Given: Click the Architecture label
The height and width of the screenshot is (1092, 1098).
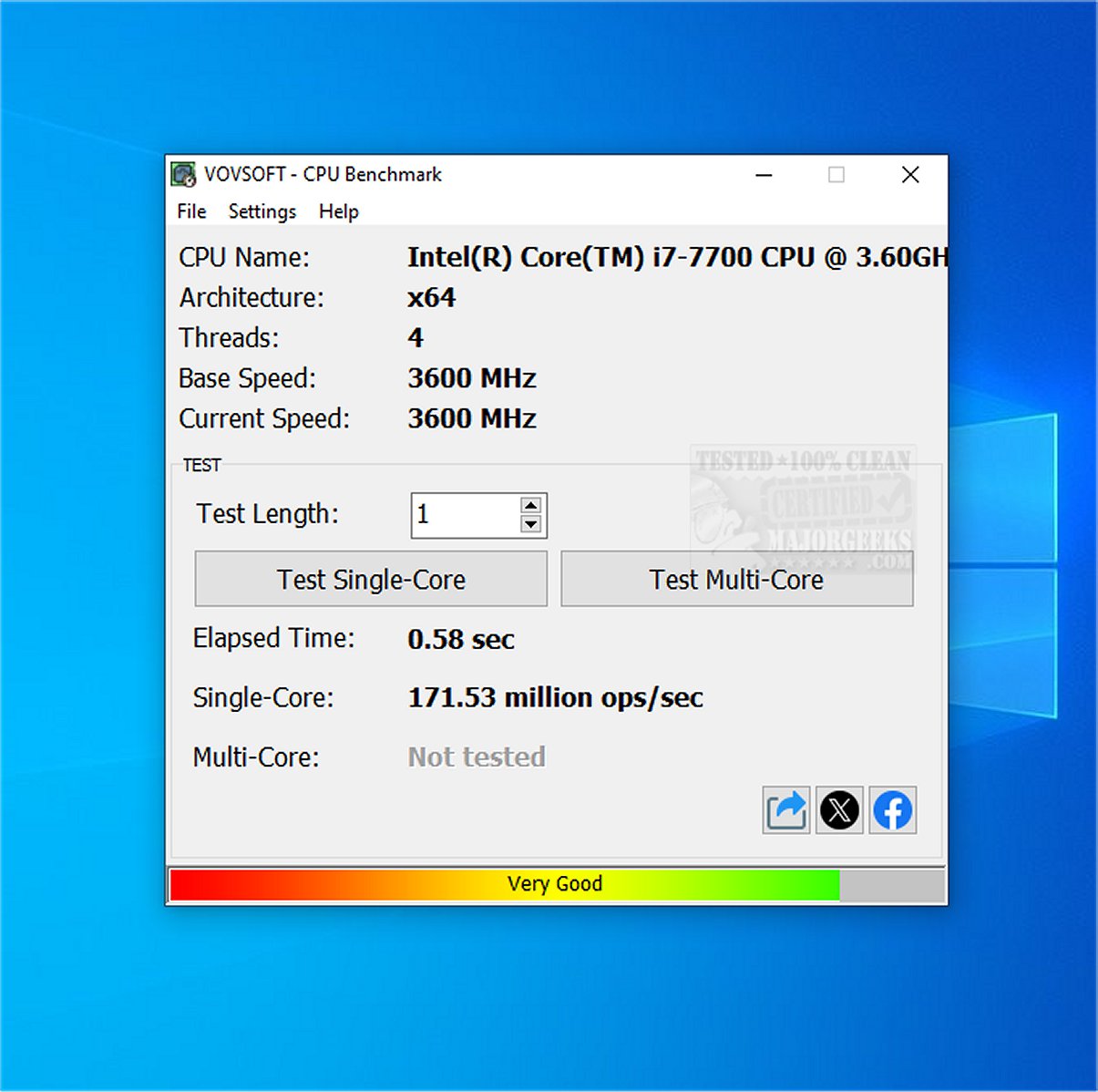Looking at the screenshot, I should (x=251, y=298).
